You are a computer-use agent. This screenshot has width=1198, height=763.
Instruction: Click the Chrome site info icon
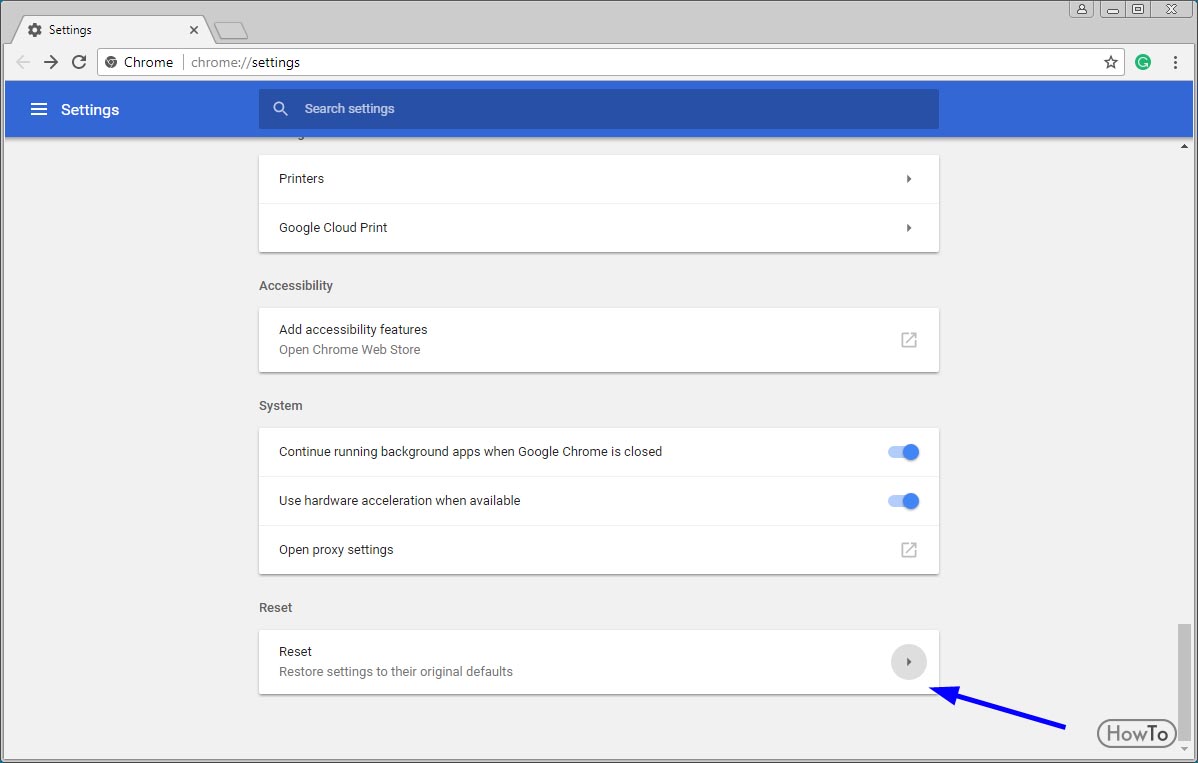[x=111, y=62]
